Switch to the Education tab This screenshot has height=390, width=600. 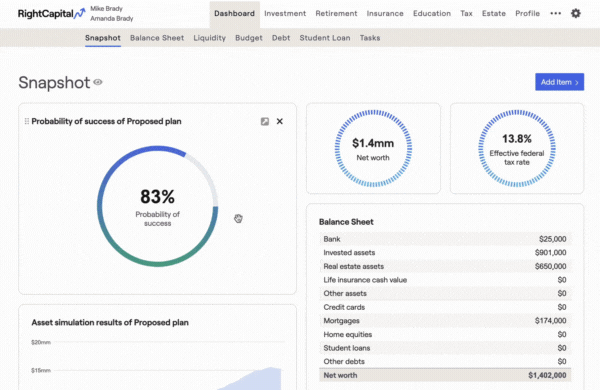coord(432,13)
